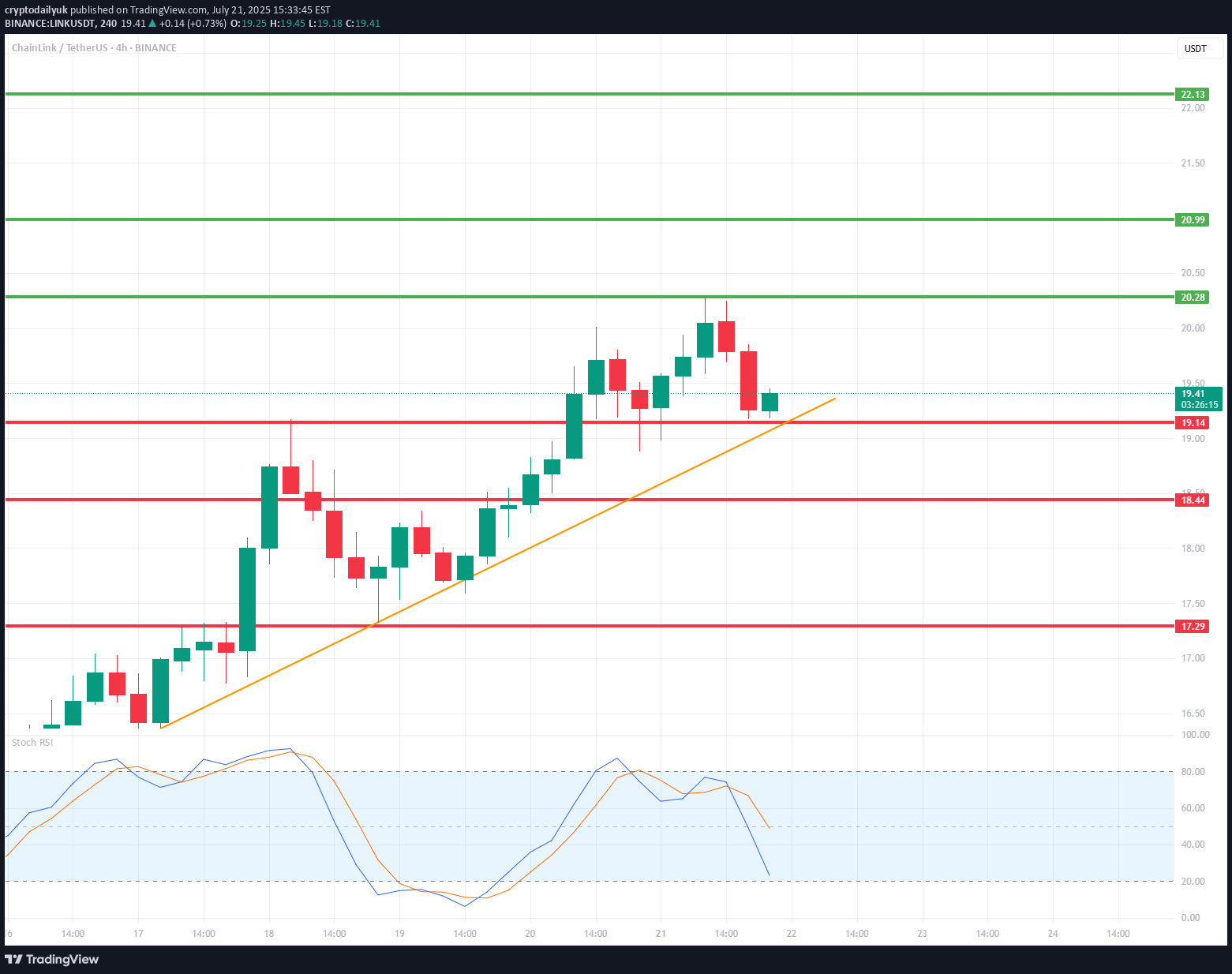Viewport: 1232px width, 974px height.
Task: Click the 40.00 Stoch RSI scale value
Action: (1193, 845)
